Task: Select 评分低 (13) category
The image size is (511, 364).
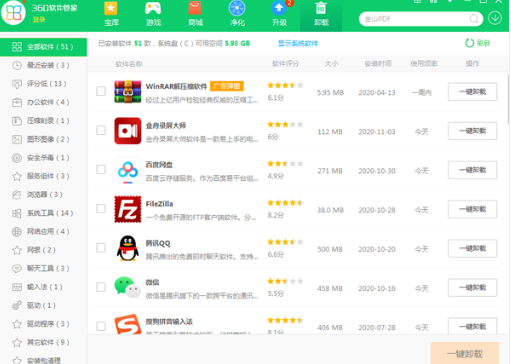Action: pos(43,84)
